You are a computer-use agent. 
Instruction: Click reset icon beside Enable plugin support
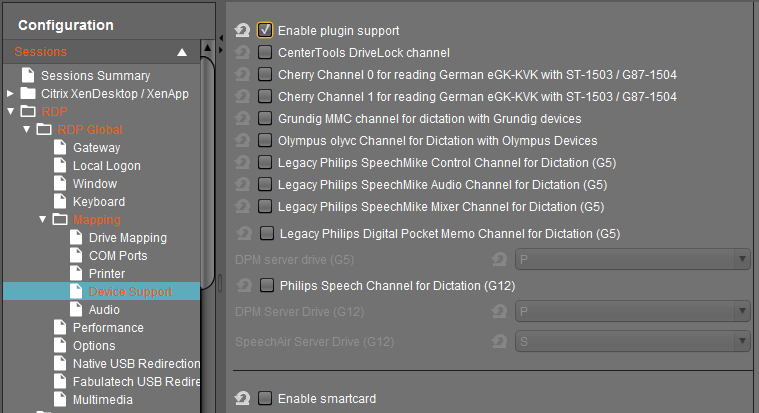[242, 31]
